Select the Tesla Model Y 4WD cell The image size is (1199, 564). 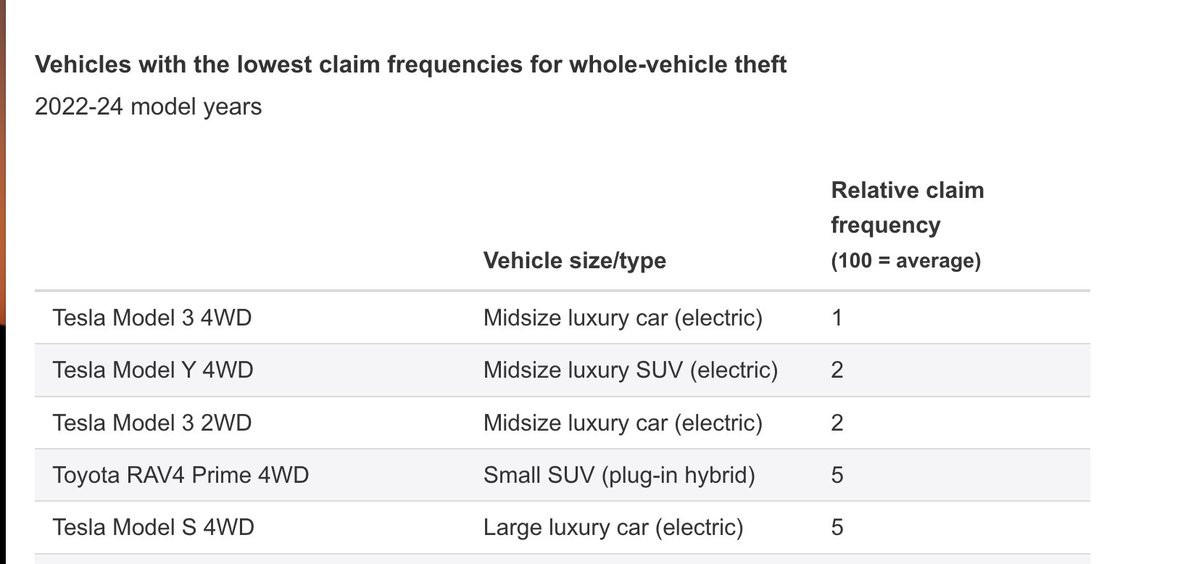153,371
